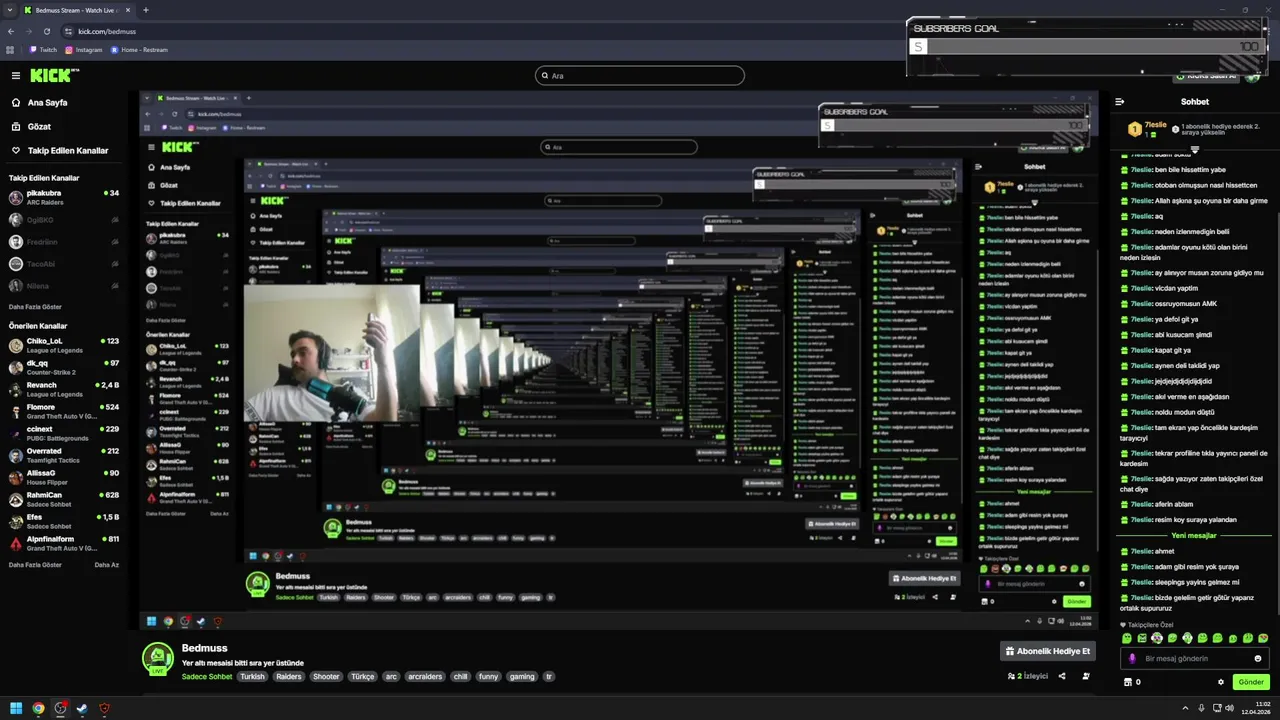Open ccinext PUBG channel

click(64, 433)
